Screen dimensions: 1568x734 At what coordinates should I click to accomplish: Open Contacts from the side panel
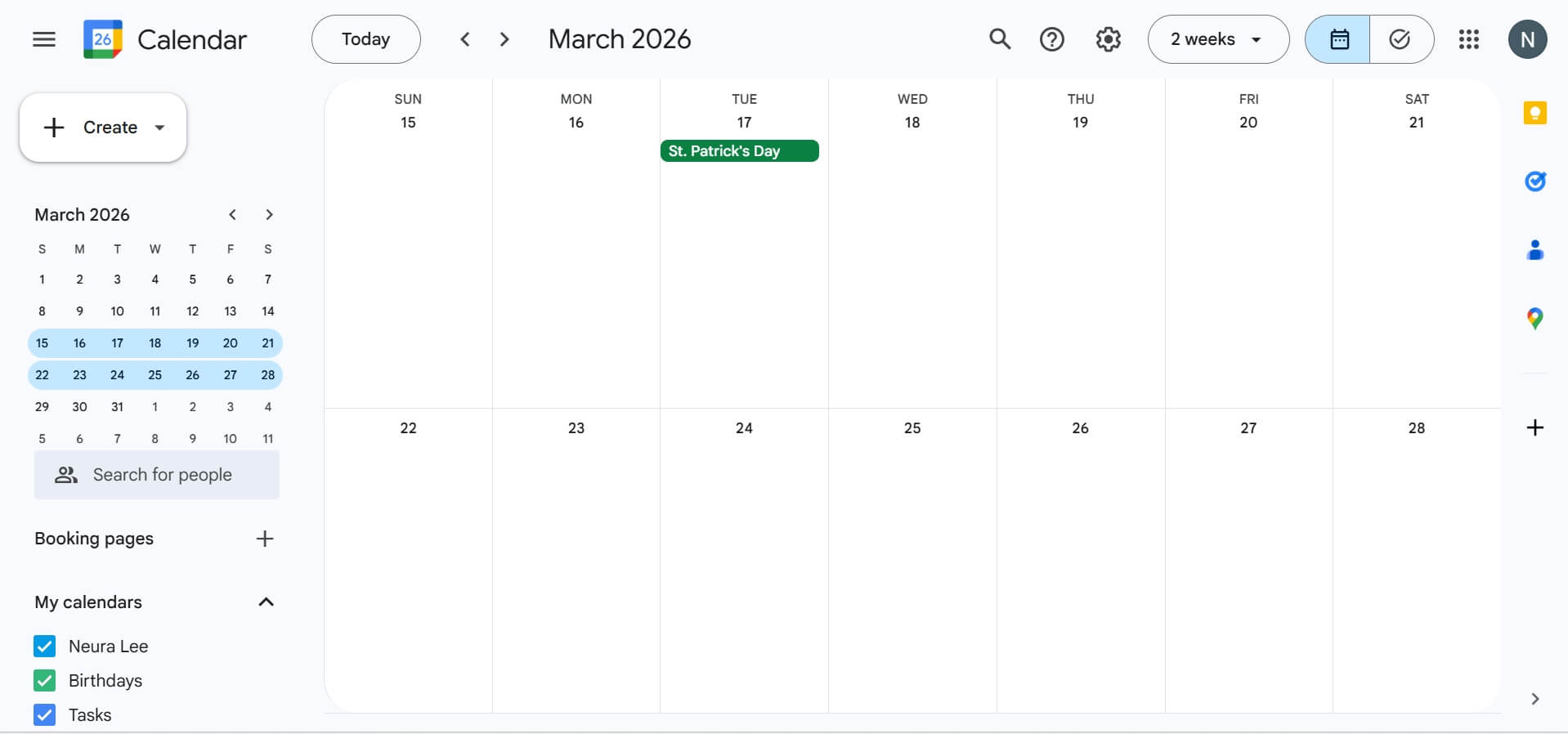click(x=1535, y=250)
